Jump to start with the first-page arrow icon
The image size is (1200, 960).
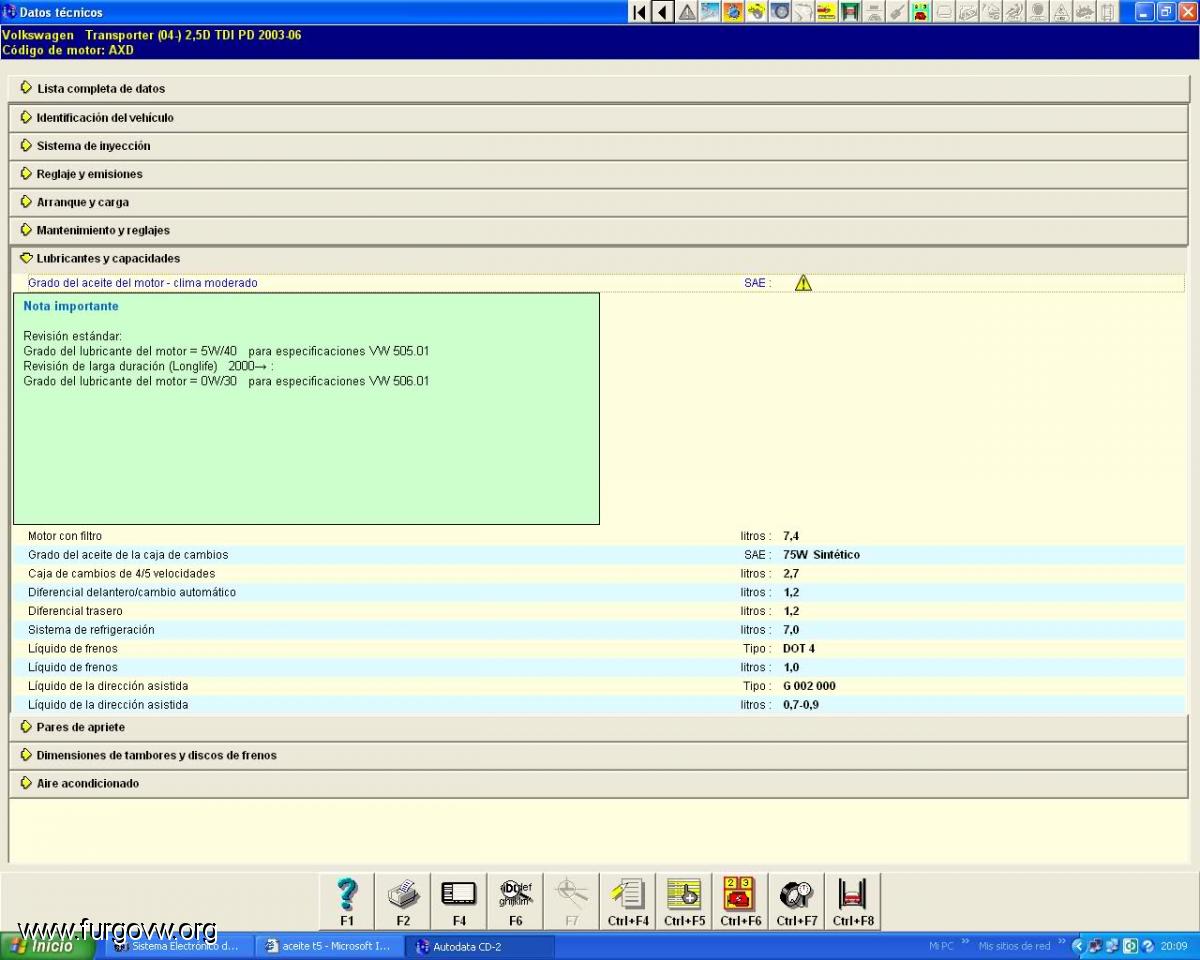639,12
